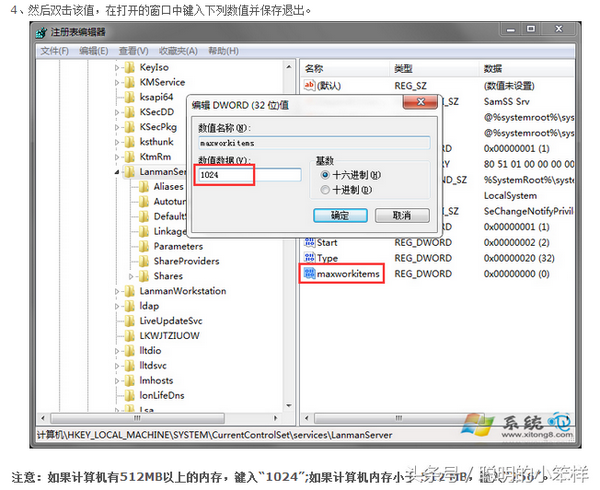Expand the KeyIso tree node
The width and height of the screenshot is (600, 490).
[117, 68]
